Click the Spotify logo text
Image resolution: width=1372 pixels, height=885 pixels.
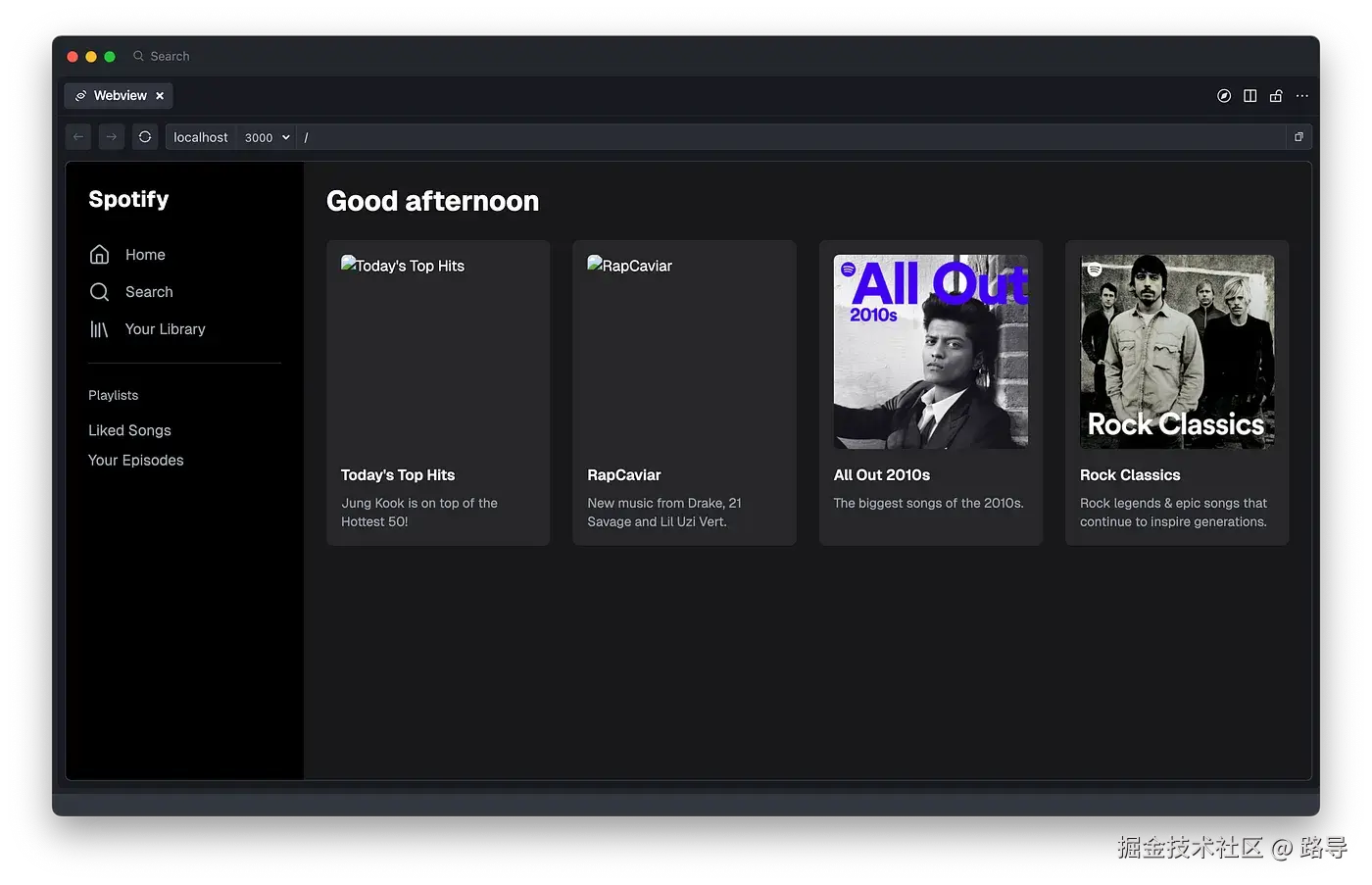128,199
